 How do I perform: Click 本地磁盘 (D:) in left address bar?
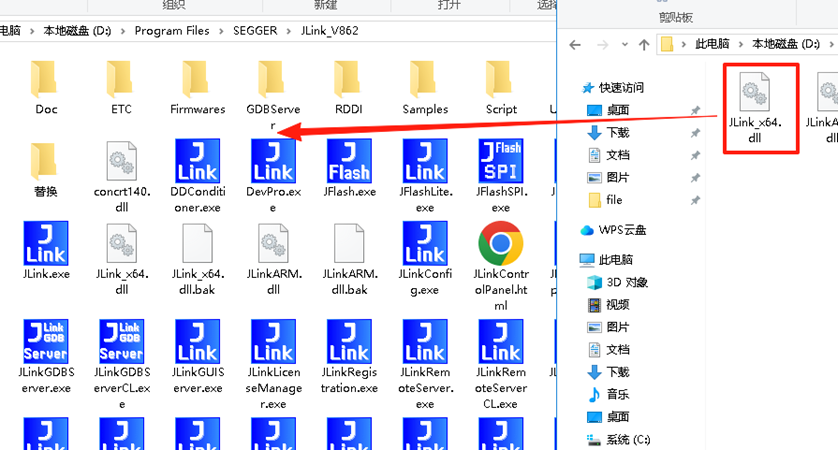[77, 31]
